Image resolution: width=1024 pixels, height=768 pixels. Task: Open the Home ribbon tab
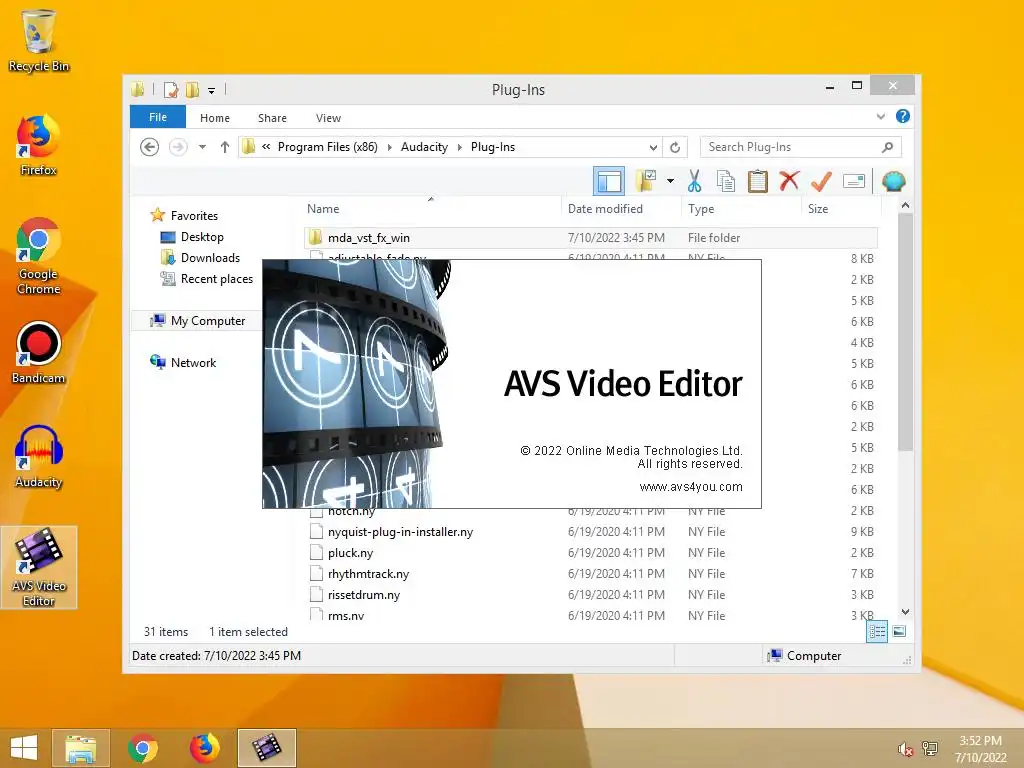coord(215,118)
